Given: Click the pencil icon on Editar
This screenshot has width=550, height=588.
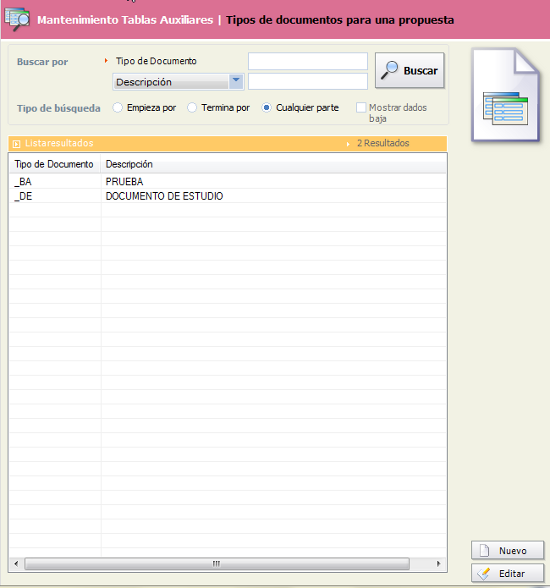Looking at the screenshot, I should 484,573.
